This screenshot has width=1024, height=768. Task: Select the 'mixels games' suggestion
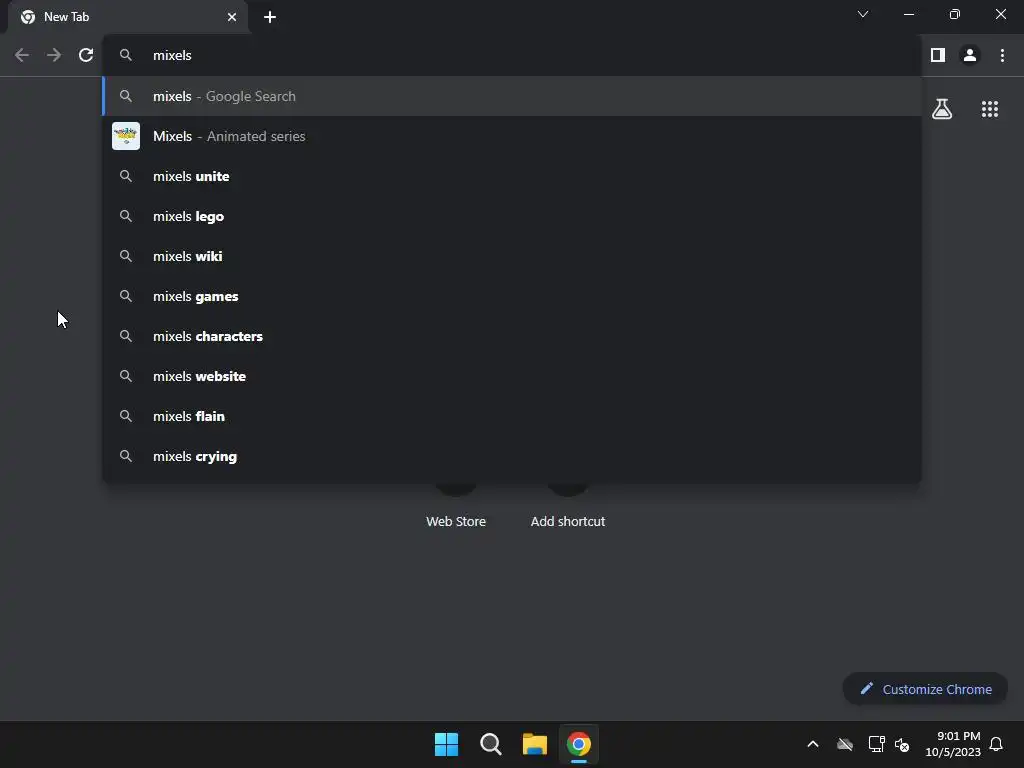[x=512, y=296]
